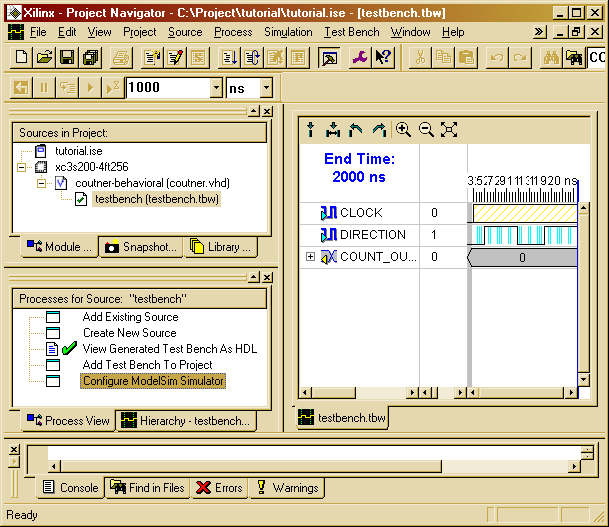Click the simulation Restart icon
609x527 pixels.
coord(21,88)
